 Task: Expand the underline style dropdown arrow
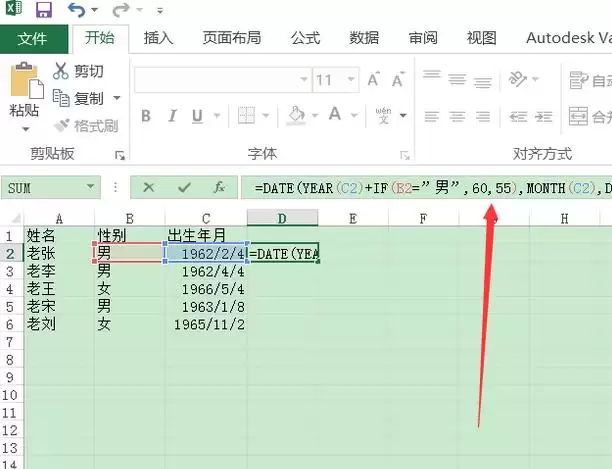point(217,115)
